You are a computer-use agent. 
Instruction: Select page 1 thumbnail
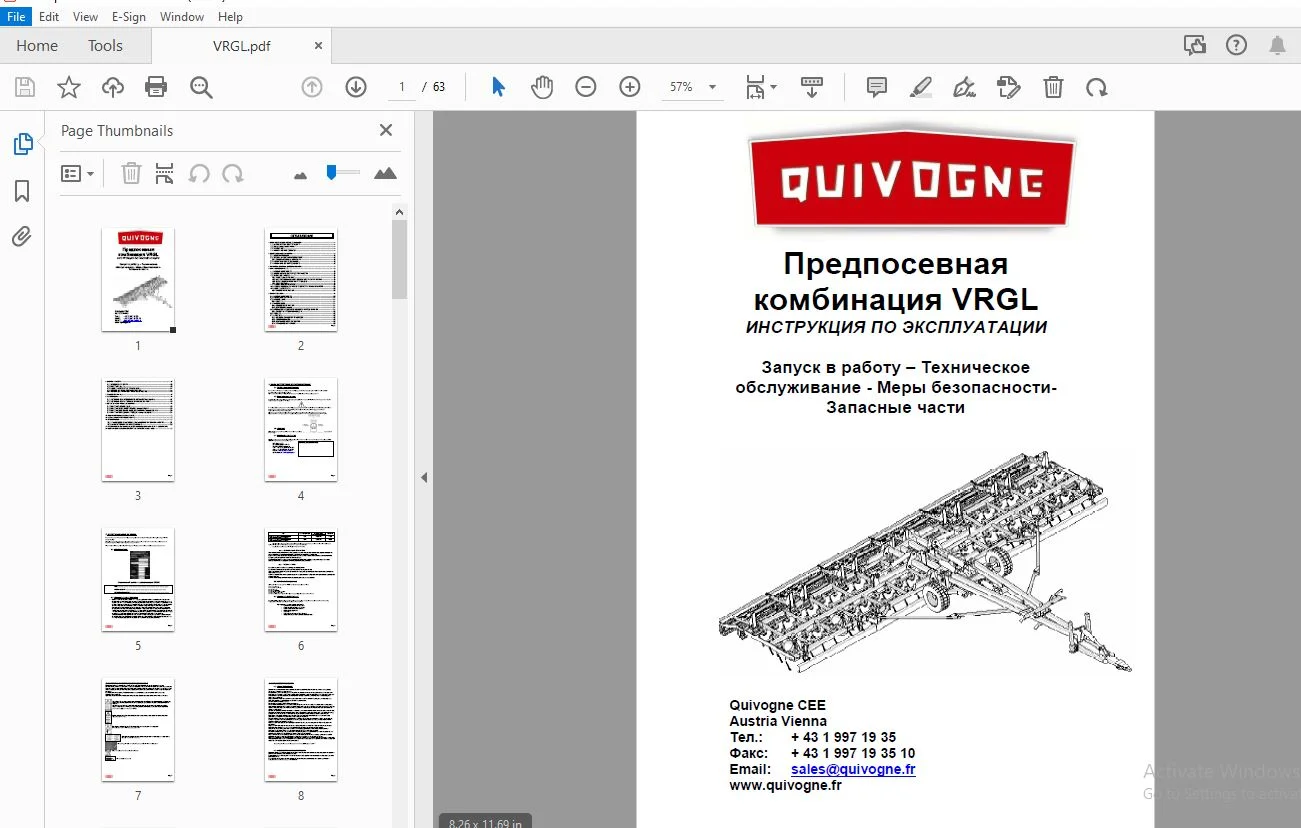138,279
